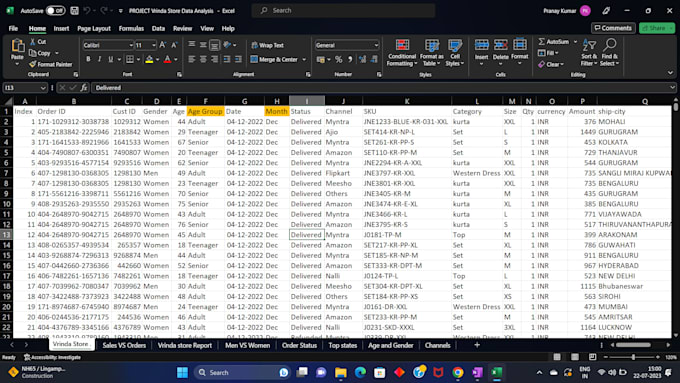Toggle the AutoSave switch
Image resolution: width=680 pixels, height=383 pixels.
pos(56,10)
